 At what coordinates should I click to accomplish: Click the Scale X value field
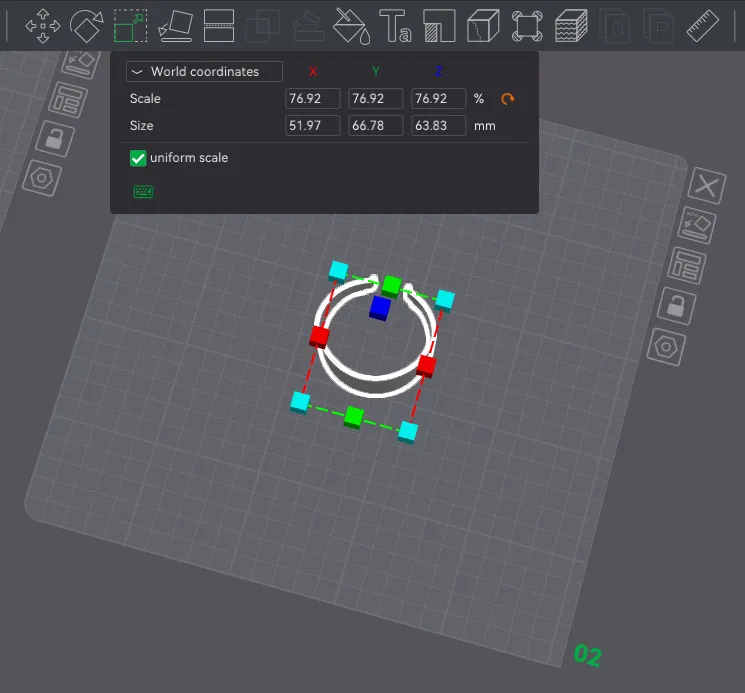[312, 99]
